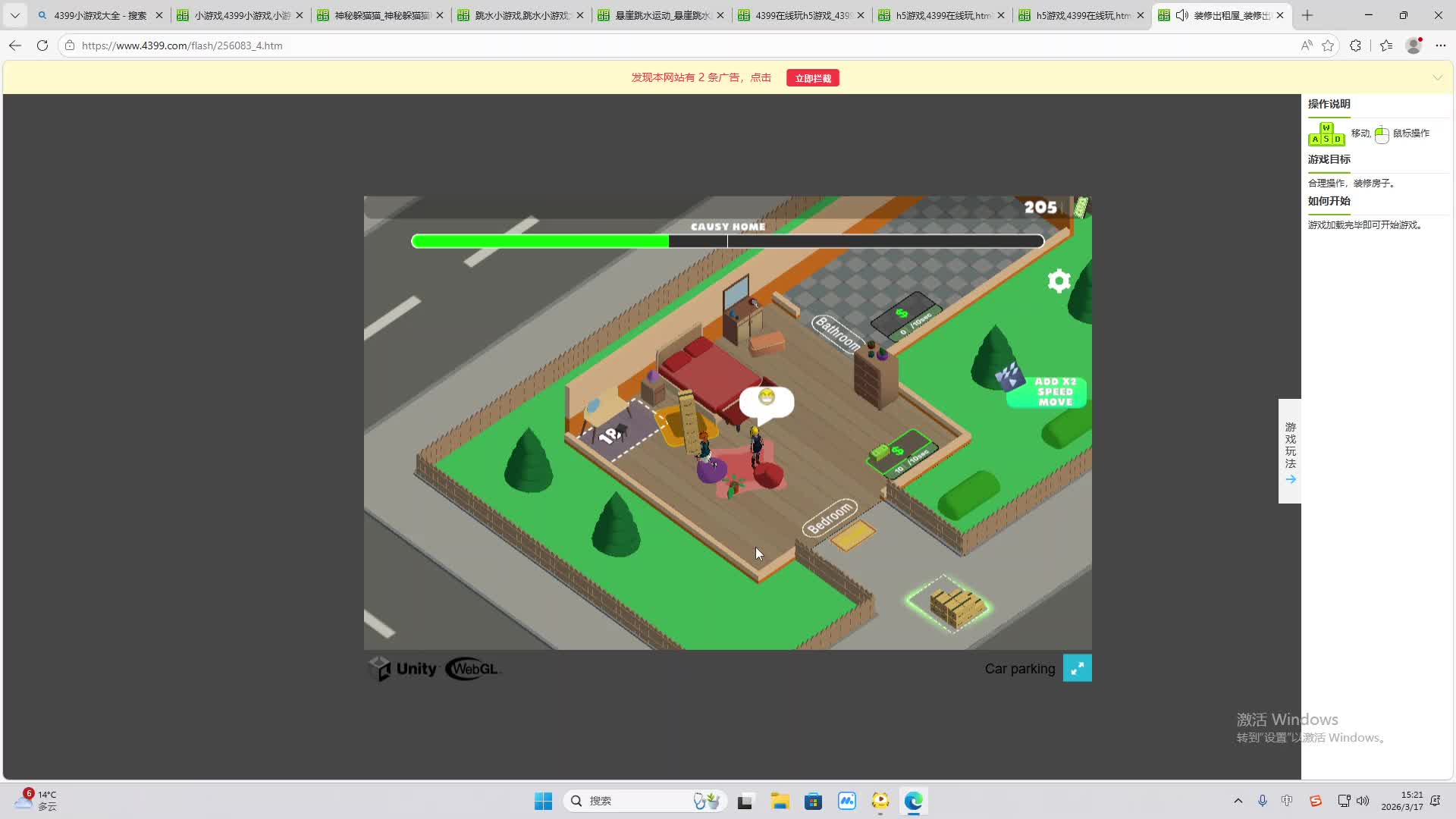Click the cardboard boxes pickup zone

[950, 604]
